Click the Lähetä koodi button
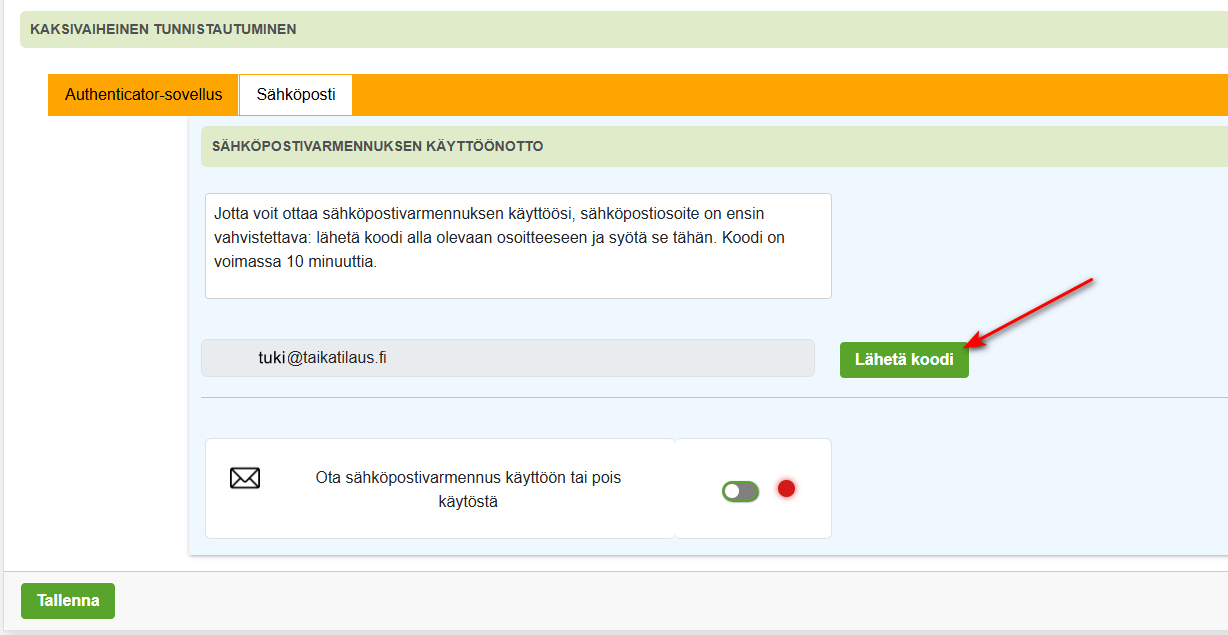 click(904, 359)
